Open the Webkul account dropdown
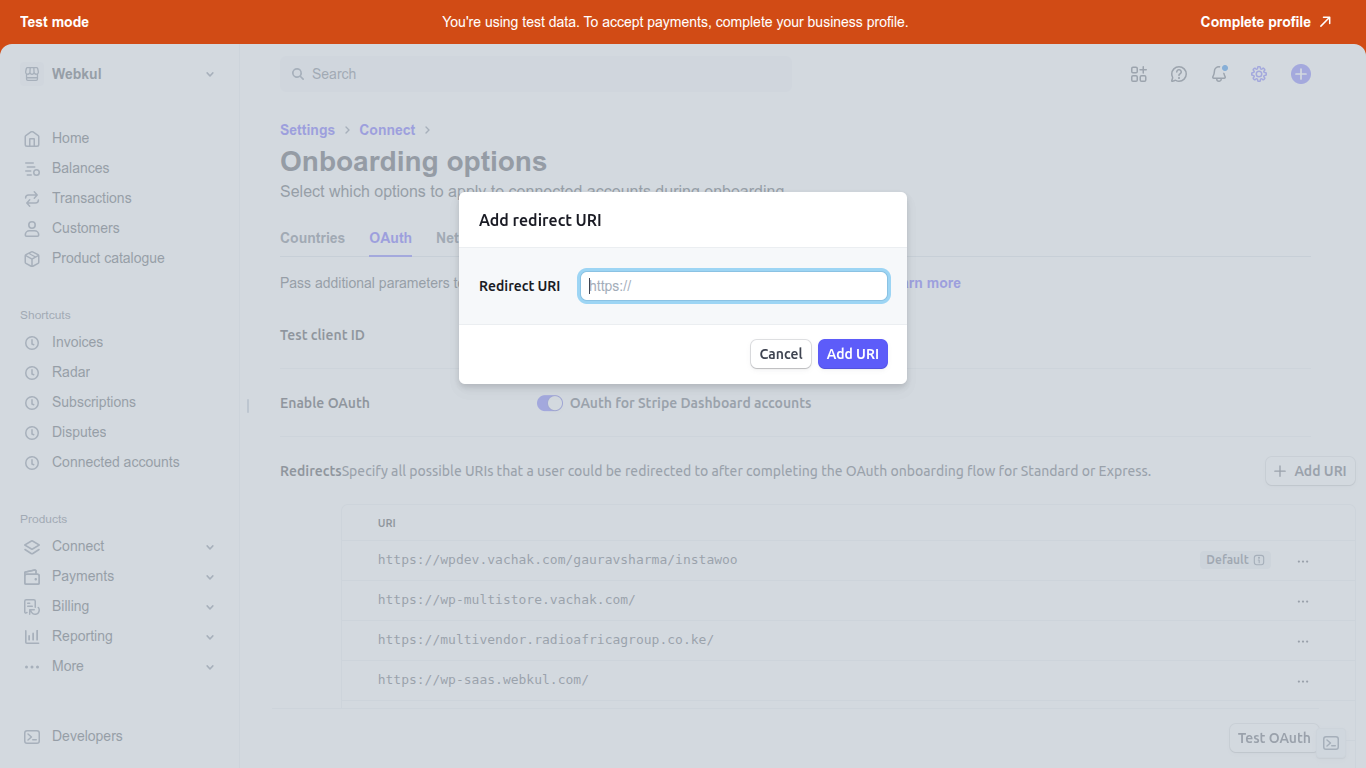This screenshot has width=1366, height=768. click(119, 74)
